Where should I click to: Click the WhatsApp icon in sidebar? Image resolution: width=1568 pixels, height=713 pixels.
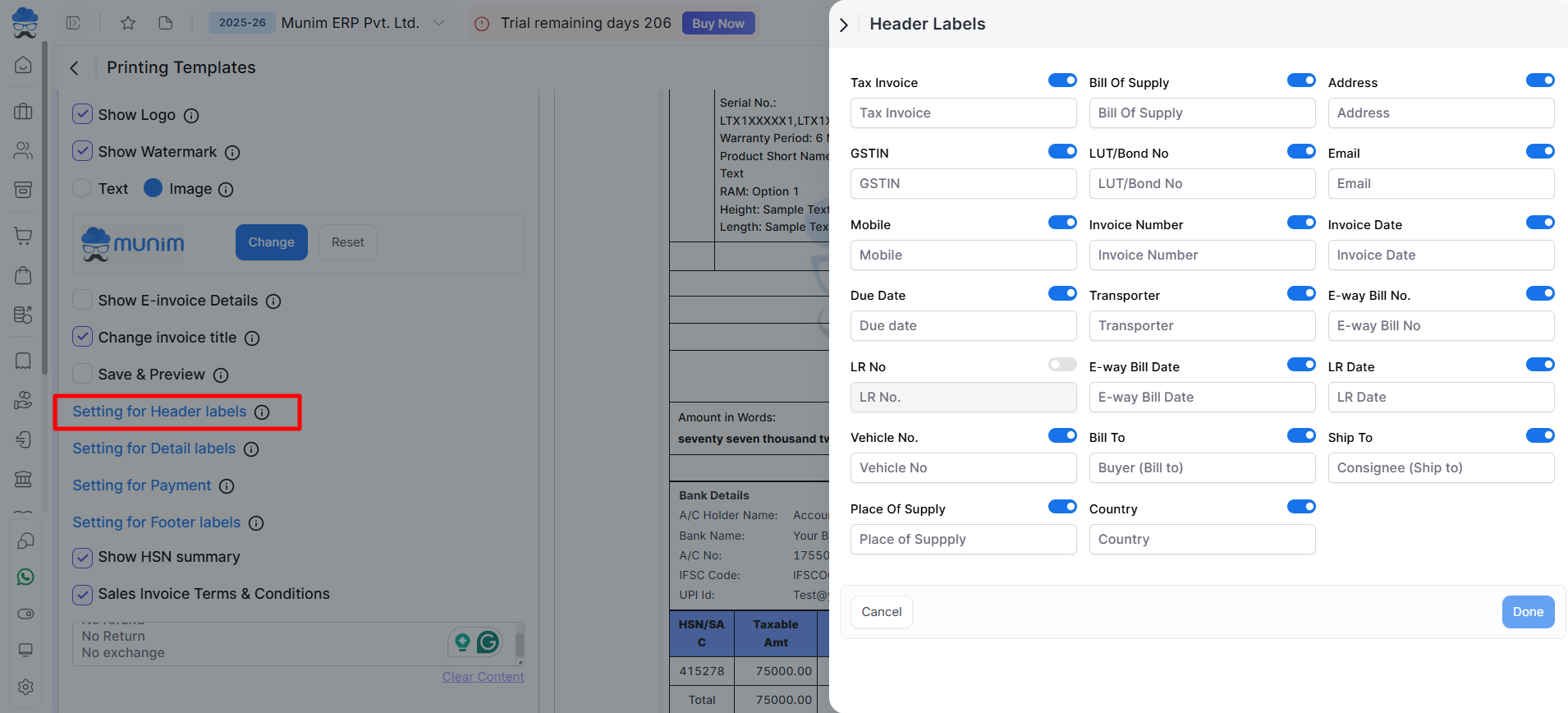click(25, 577)
